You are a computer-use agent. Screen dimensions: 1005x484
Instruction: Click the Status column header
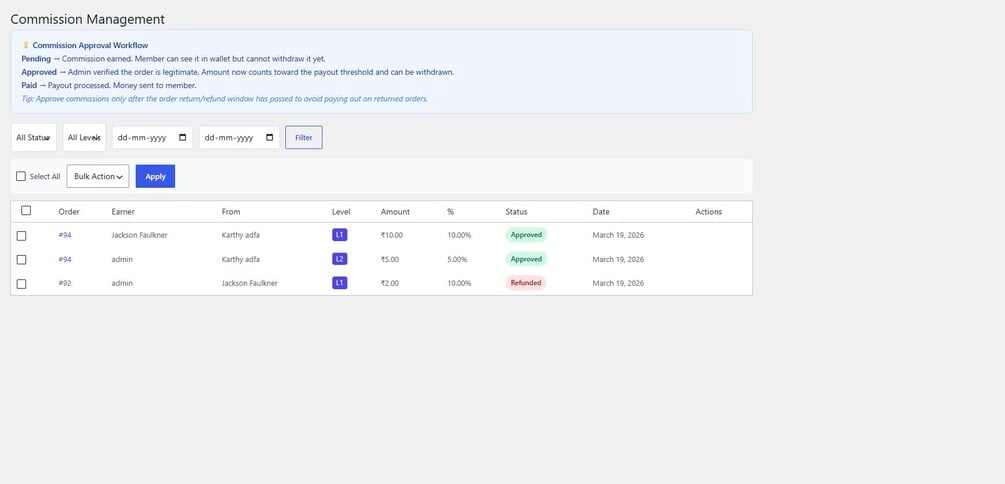[x=516, y=212]
